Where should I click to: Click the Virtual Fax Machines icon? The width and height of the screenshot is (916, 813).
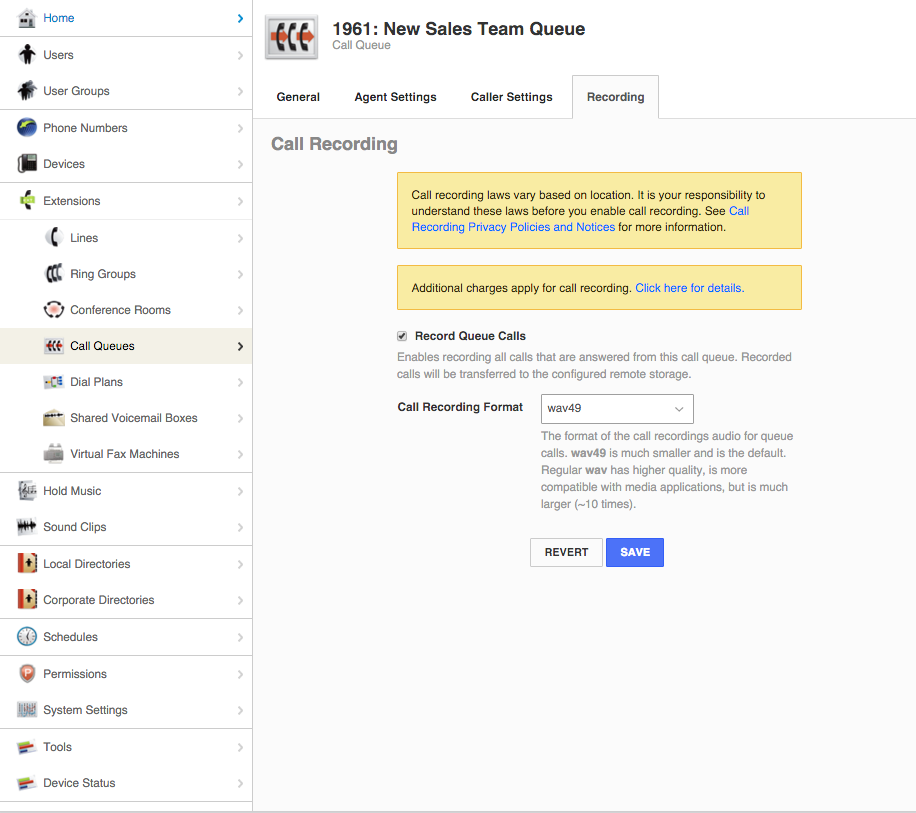tap(54, 454)
